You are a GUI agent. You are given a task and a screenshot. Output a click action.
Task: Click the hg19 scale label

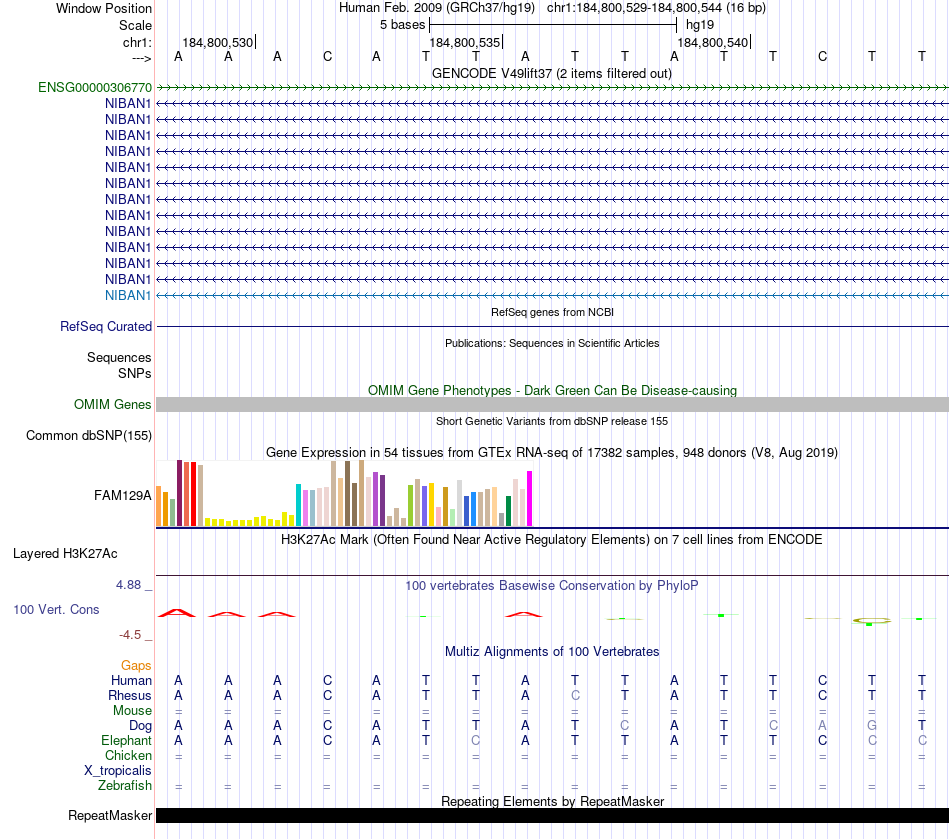tap(700, 25)
